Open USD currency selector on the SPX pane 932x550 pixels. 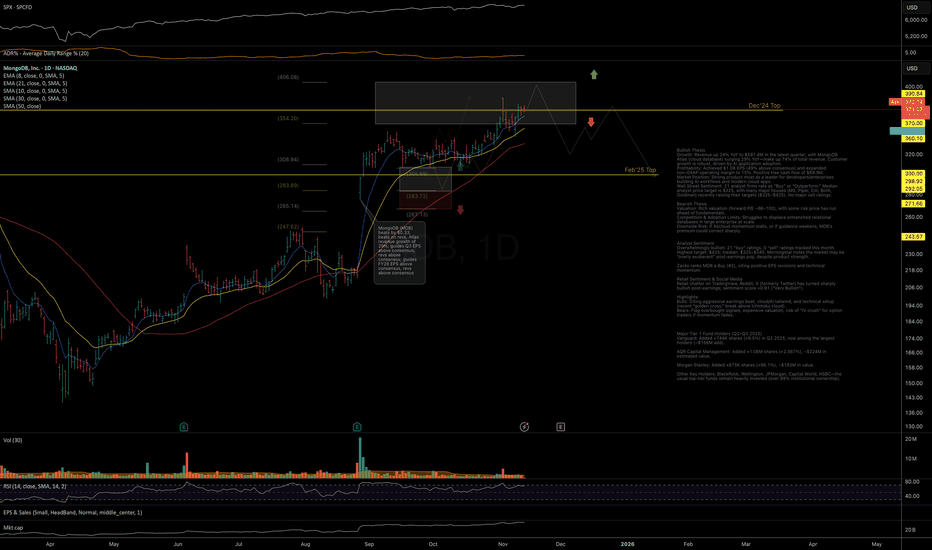[x=911, y=5]
